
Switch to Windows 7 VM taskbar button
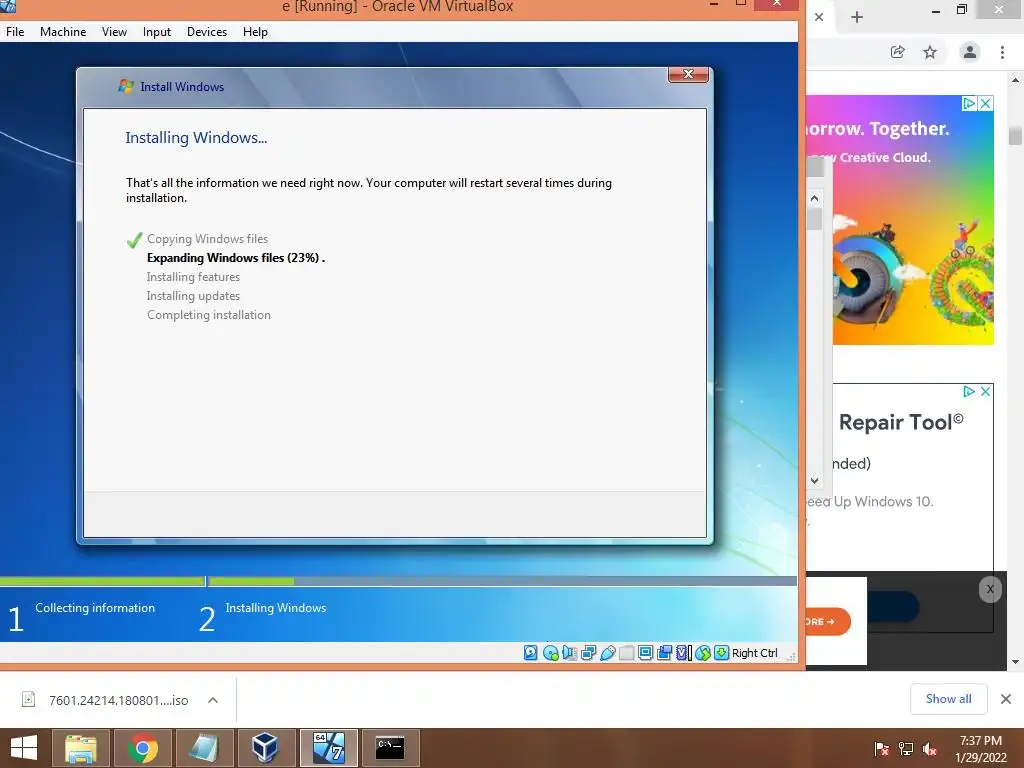tap(328, 748)
